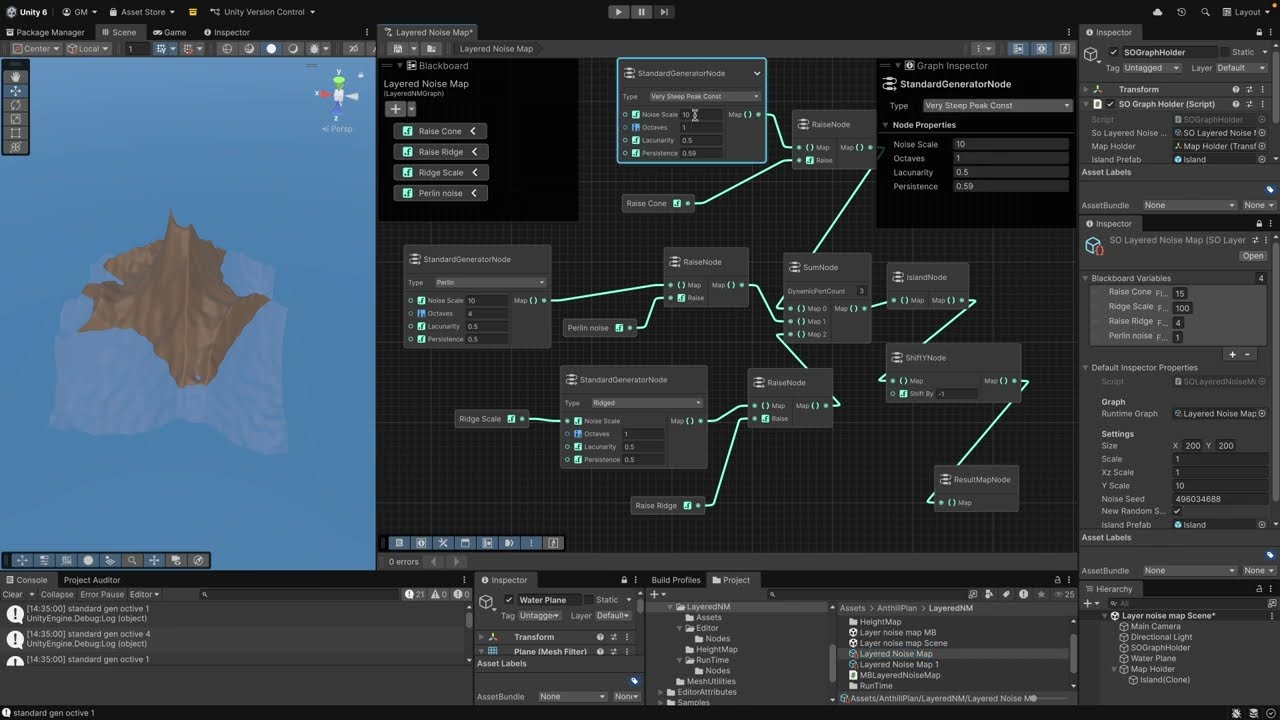The height and width of the screenshot is (720, 1280).
Task: Toggle Water Plane active checkbox
Action: (x=509, y=600)
